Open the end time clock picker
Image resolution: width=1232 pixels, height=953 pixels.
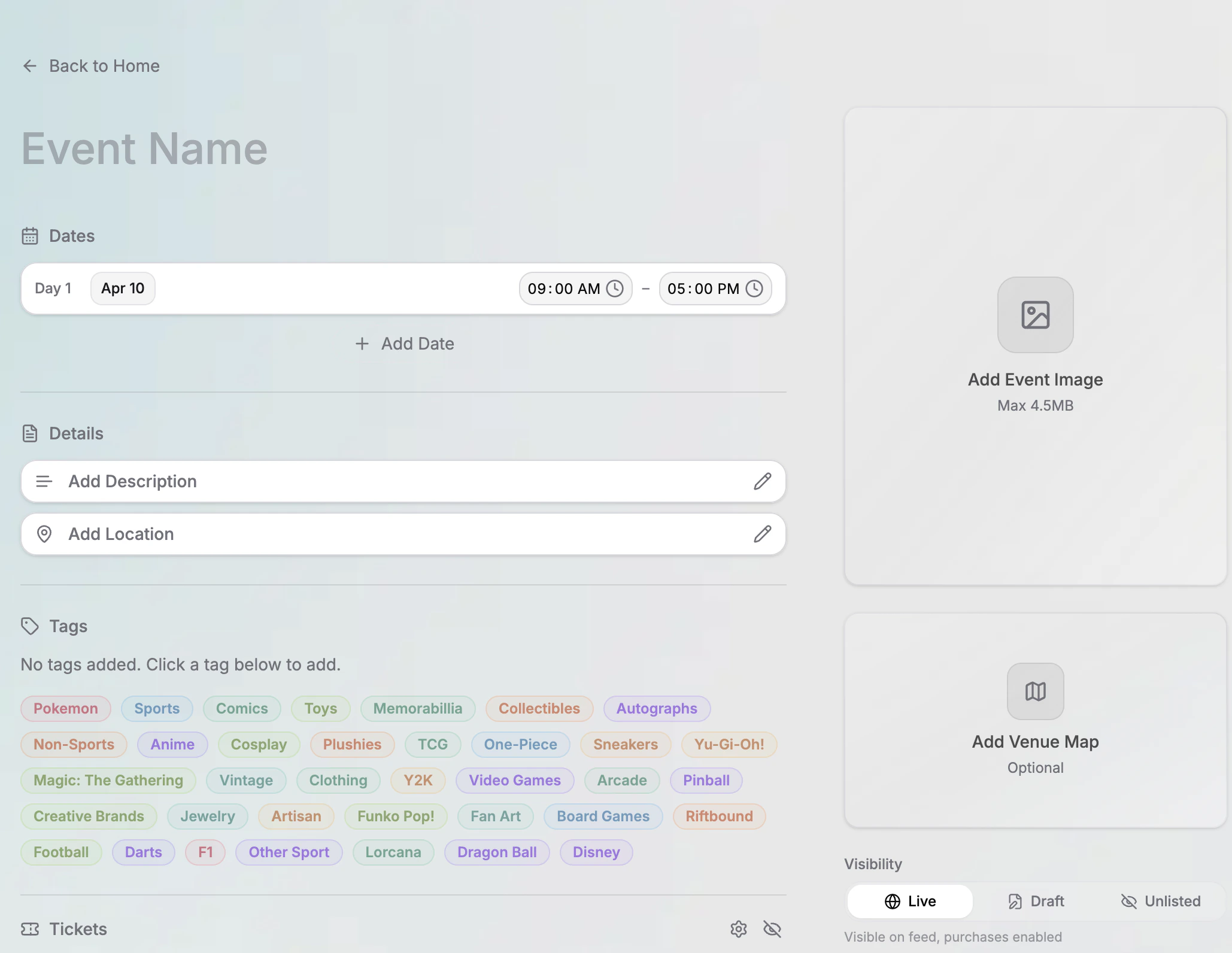click(754, 289)
